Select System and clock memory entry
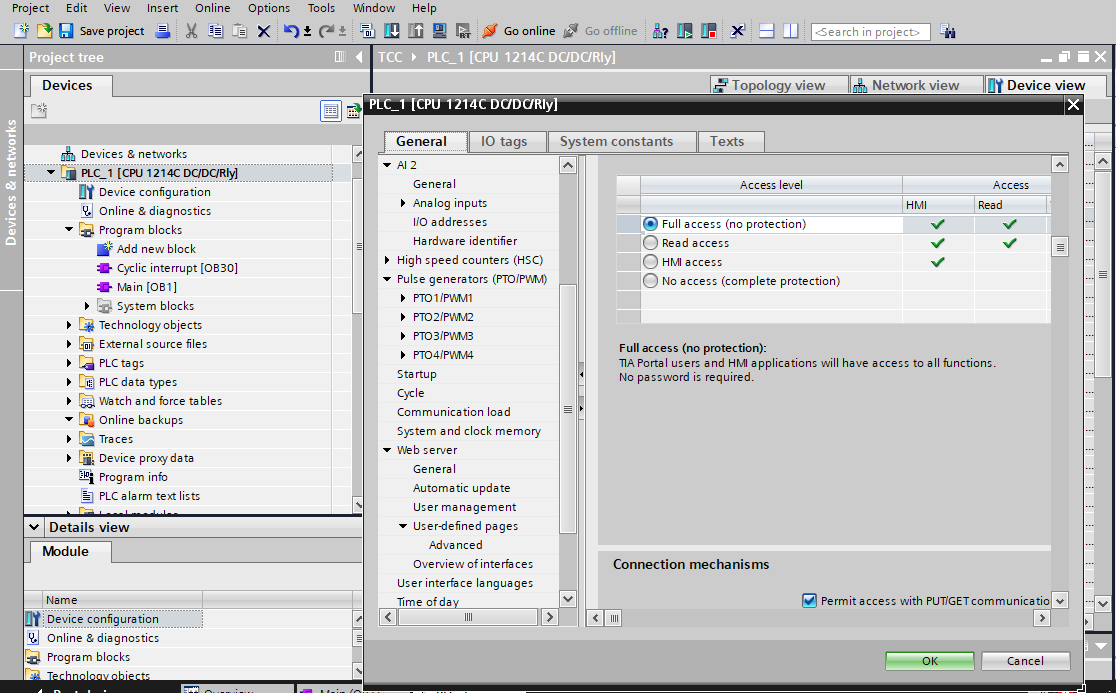 (x=468, y=430)
